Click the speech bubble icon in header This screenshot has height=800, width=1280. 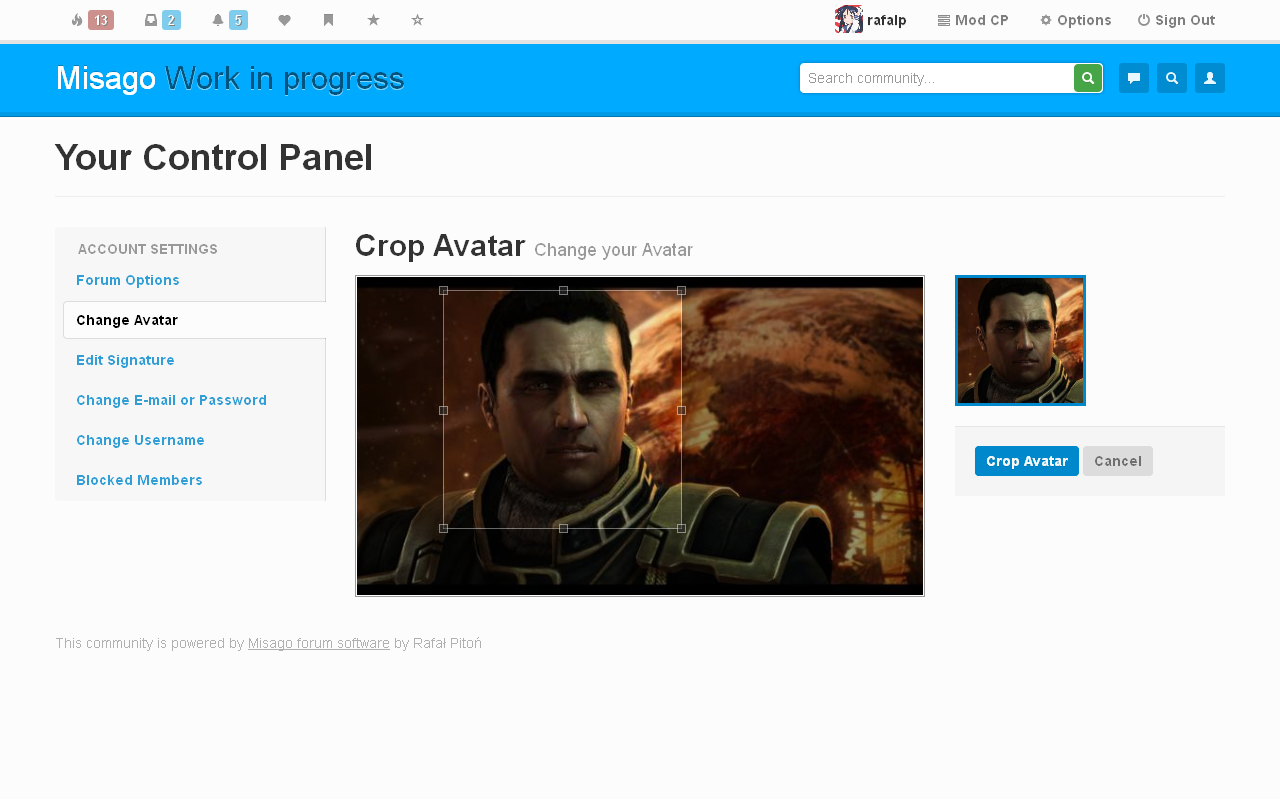1133,78
